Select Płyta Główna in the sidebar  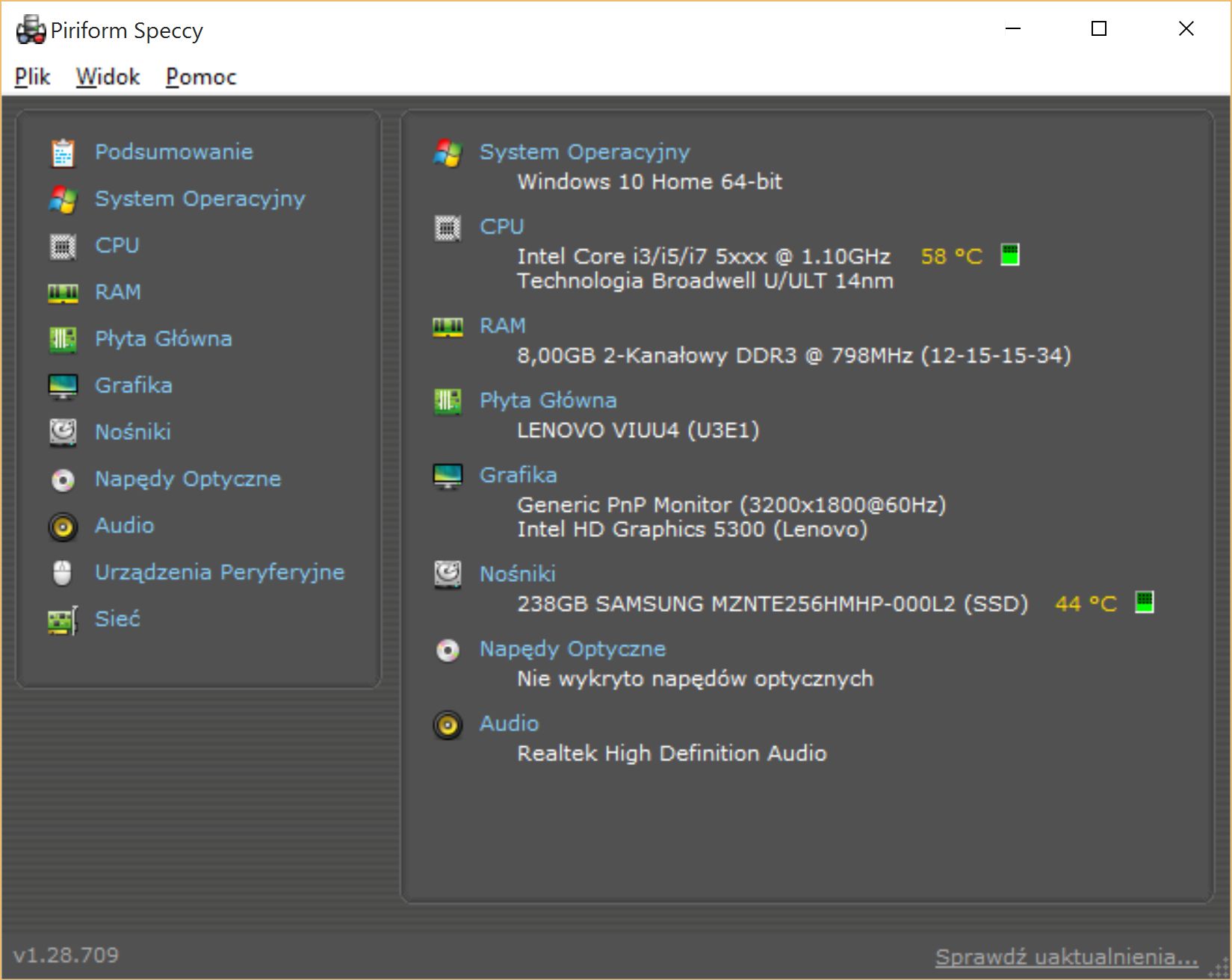pyautogui.click(x=163, y=338)
